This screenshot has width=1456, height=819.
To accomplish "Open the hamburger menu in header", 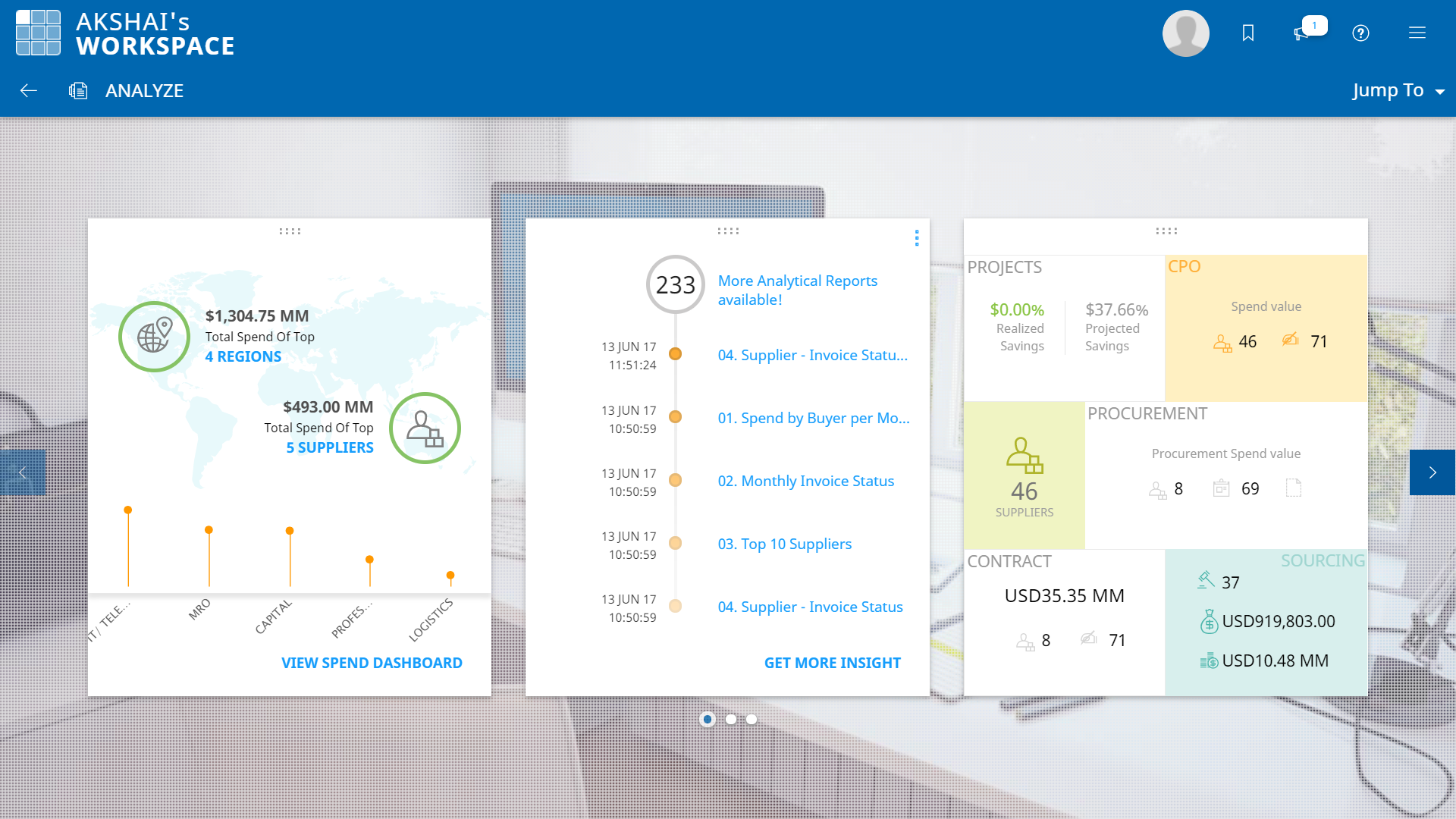I will click(1417, 33).
